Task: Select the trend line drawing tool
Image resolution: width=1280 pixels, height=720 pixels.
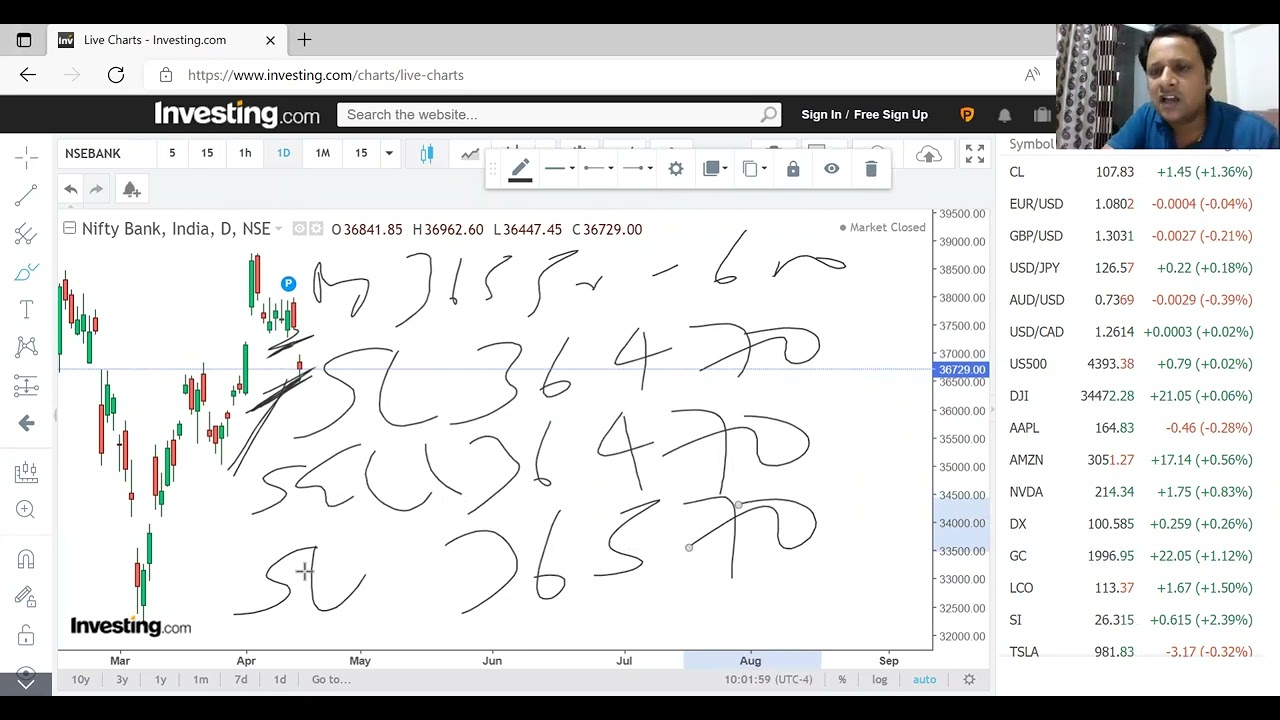Action: pyautogui.click(x=27, y=196)
